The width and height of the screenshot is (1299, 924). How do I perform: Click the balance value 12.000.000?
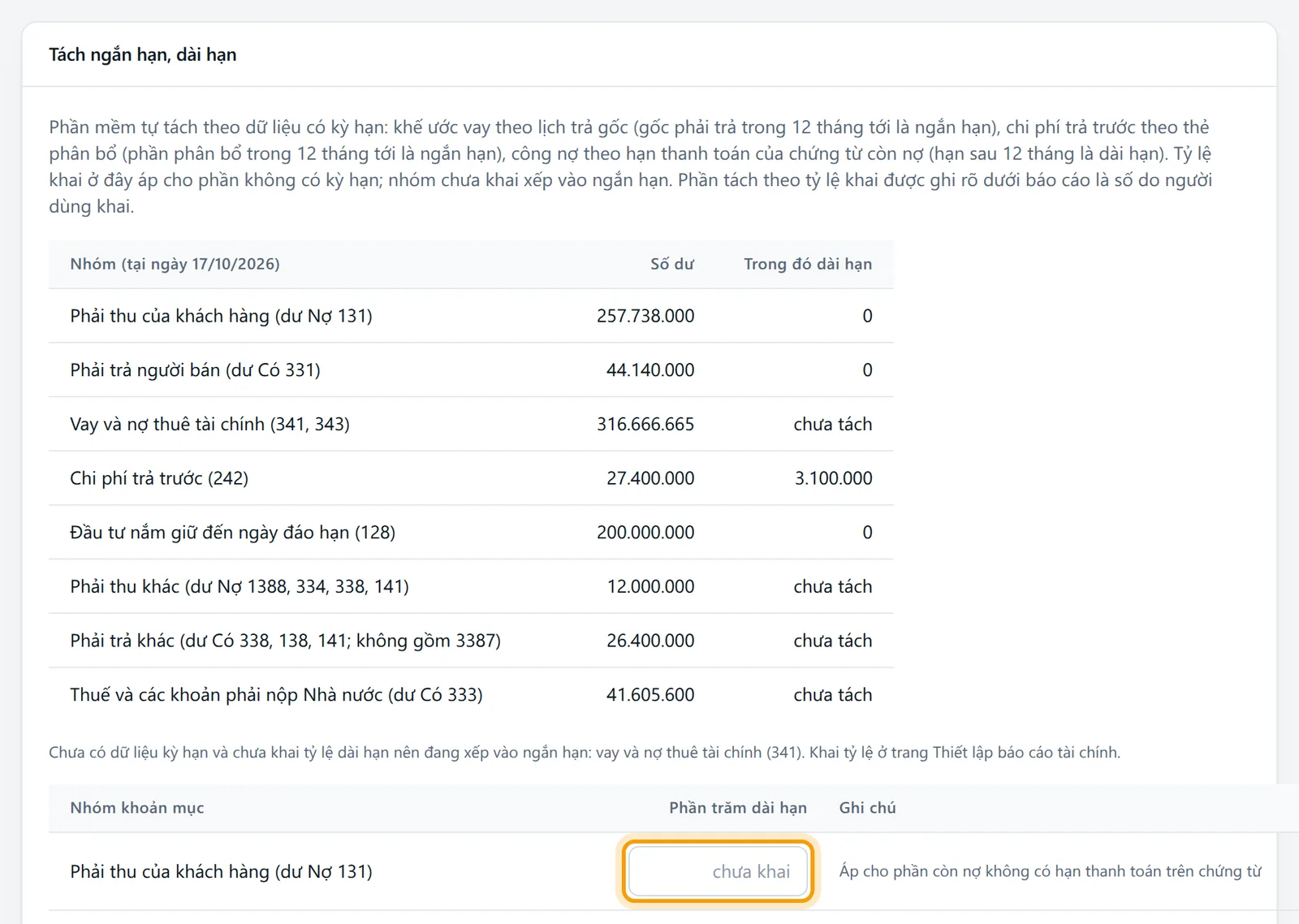pos(650,586)
